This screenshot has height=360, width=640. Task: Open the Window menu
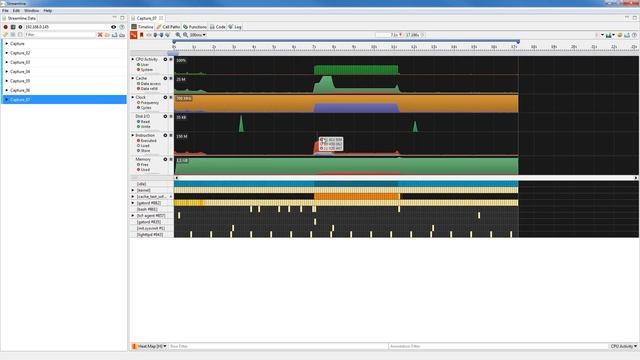click(31, 11)
